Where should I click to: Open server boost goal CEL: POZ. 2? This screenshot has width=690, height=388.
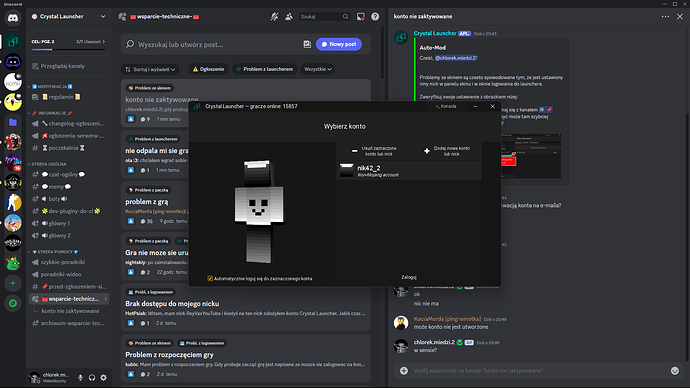pos(43,41)
